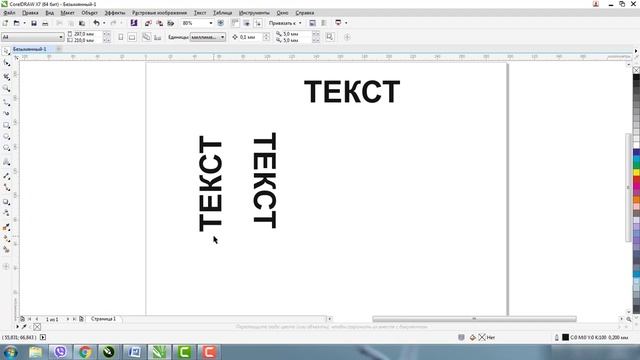The width and height of the screenshot is (640, 360).
Task: Switch to Безымянный-1 document tab
Action: coord(29,49)
